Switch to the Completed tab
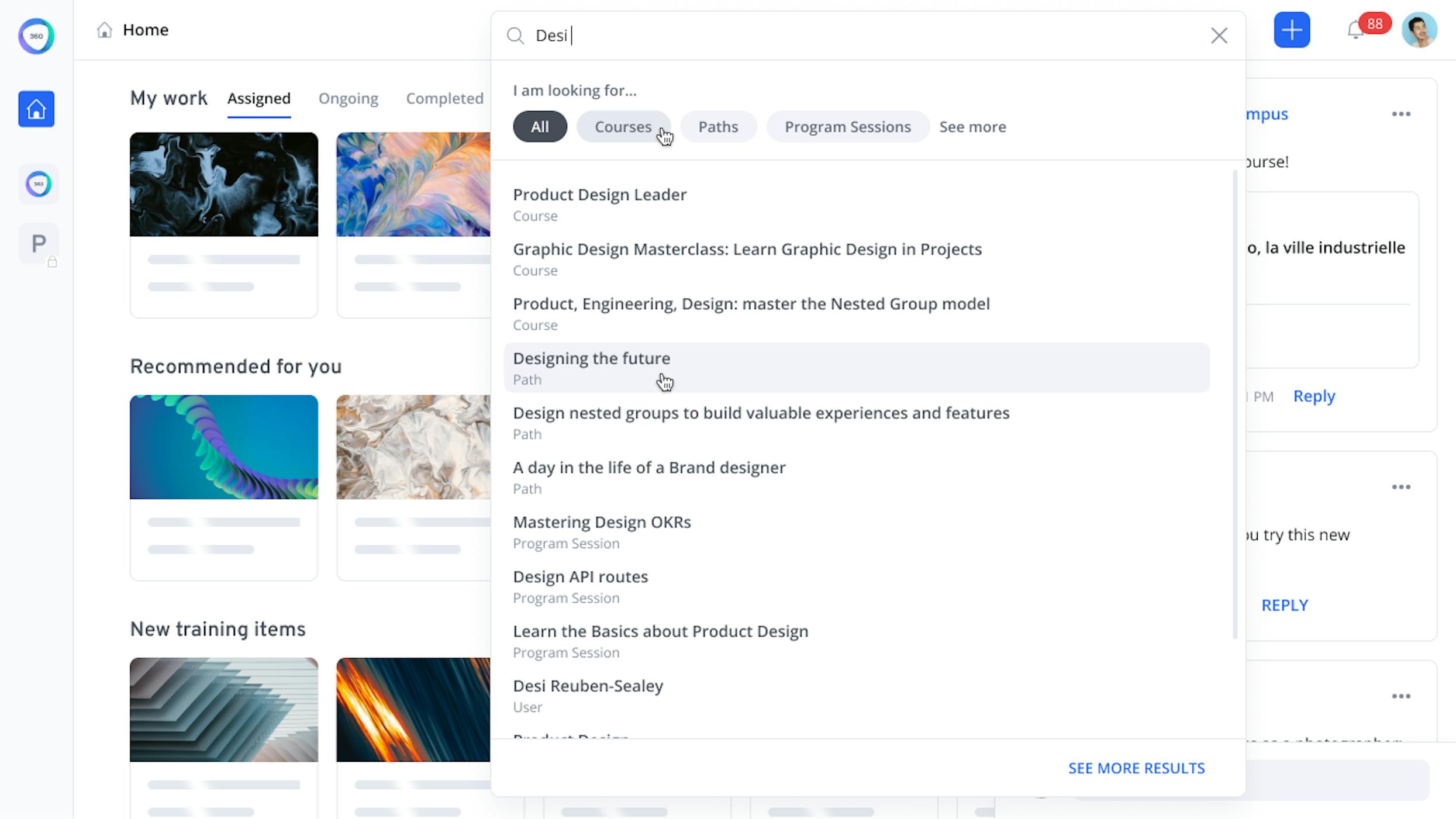Viewport: 1456px width, 819px height. coord(445,99)
